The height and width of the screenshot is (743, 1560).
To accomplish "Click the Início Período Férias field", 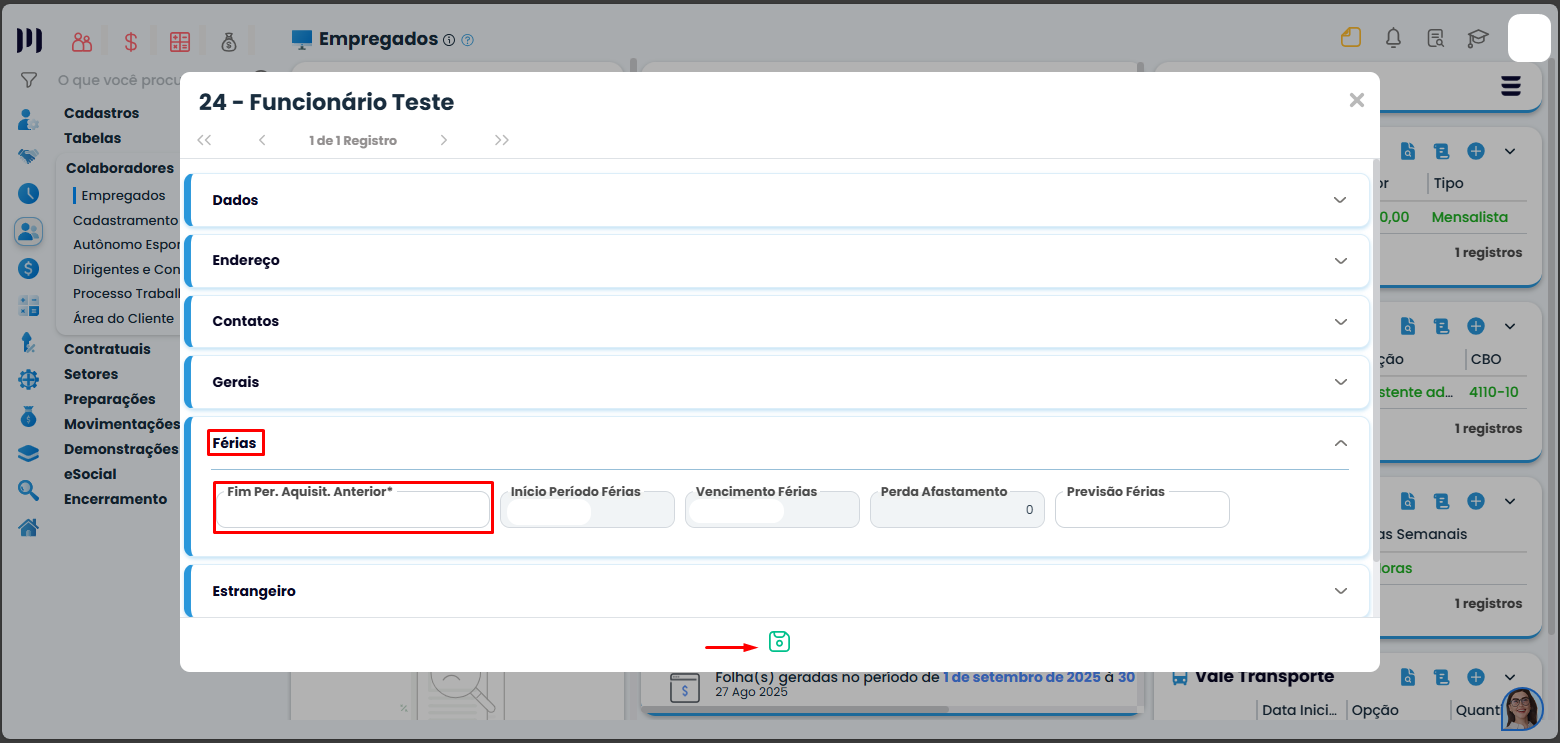I will pyautogui.click(x=587, y=509).
